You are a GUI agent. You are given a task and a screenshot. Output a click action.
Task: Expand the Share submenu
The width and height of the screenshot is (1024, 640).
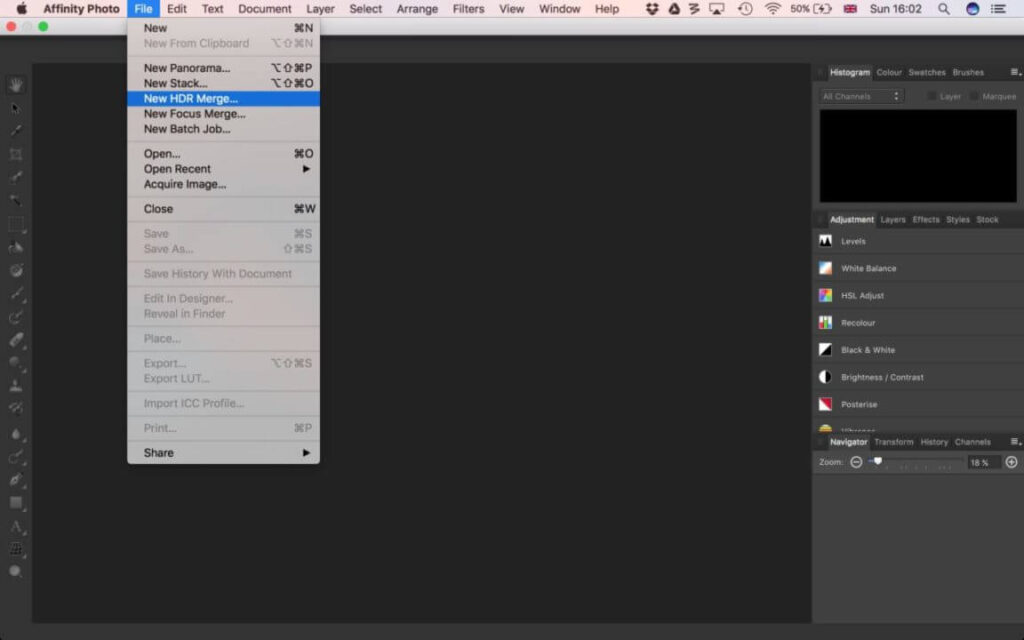point(223,453)
